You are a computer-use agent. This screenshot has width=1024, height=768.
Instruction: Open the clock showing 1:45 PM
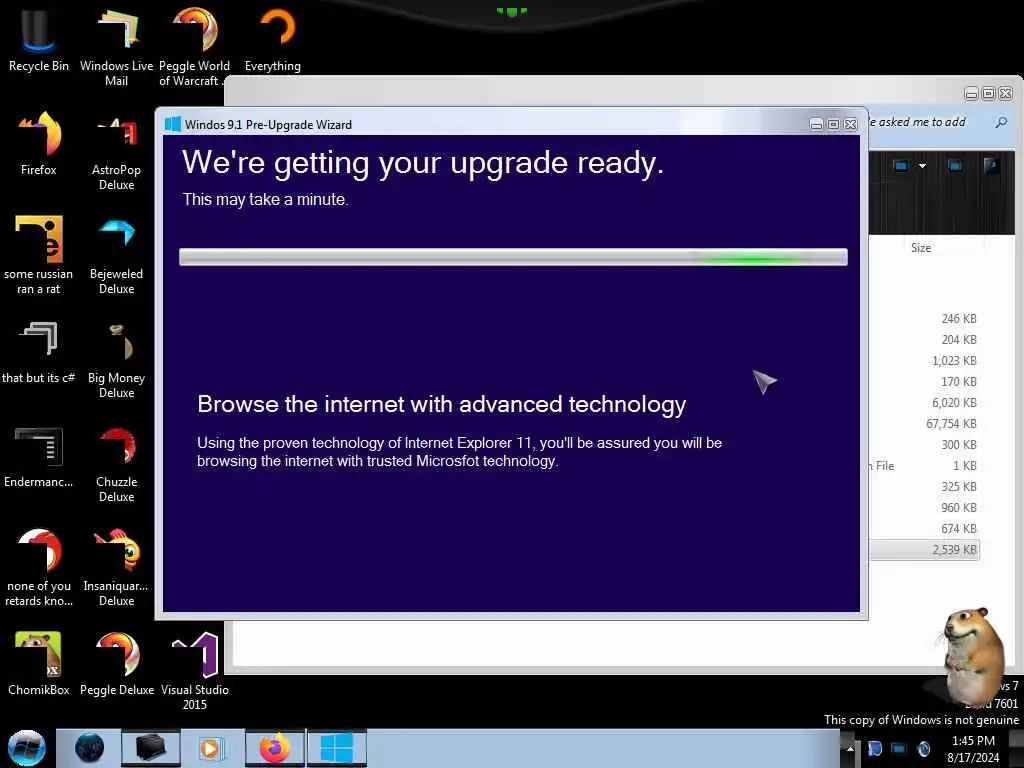pyautogui.click(x=973, y=749)
